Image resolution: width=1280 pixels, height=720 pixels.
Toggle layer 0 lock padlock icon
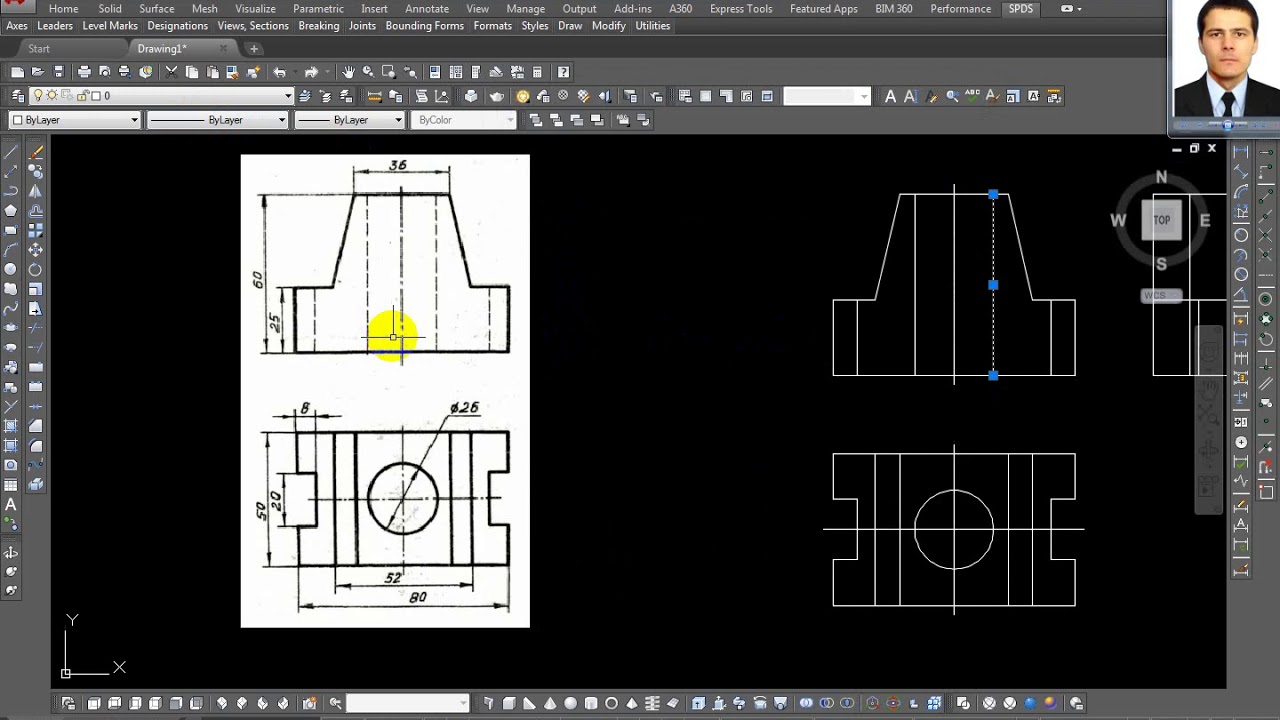(x=81, y=96)
